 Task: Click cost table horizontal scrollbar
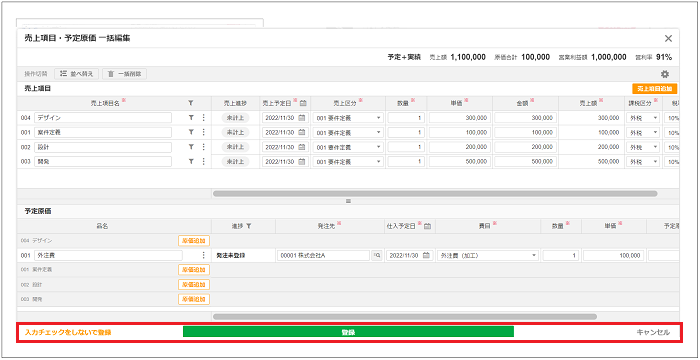tap(405, 317)
